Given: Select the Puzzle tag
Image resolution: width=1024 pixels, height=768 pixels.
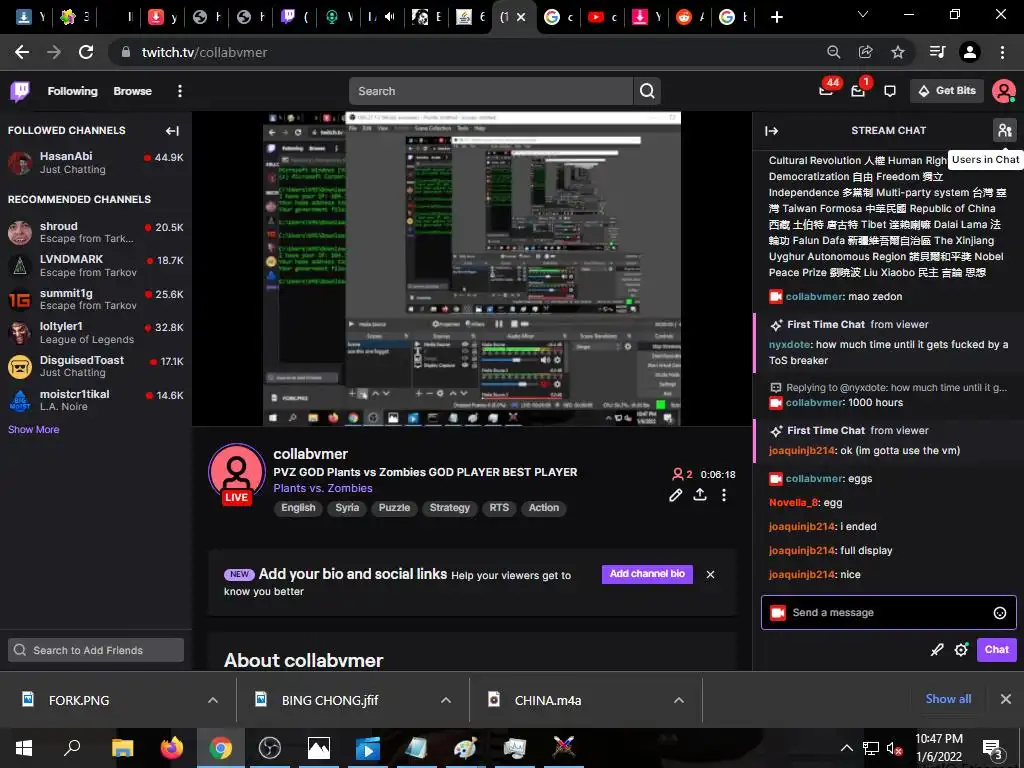Looking at the screenshot, I should [394, 508].
